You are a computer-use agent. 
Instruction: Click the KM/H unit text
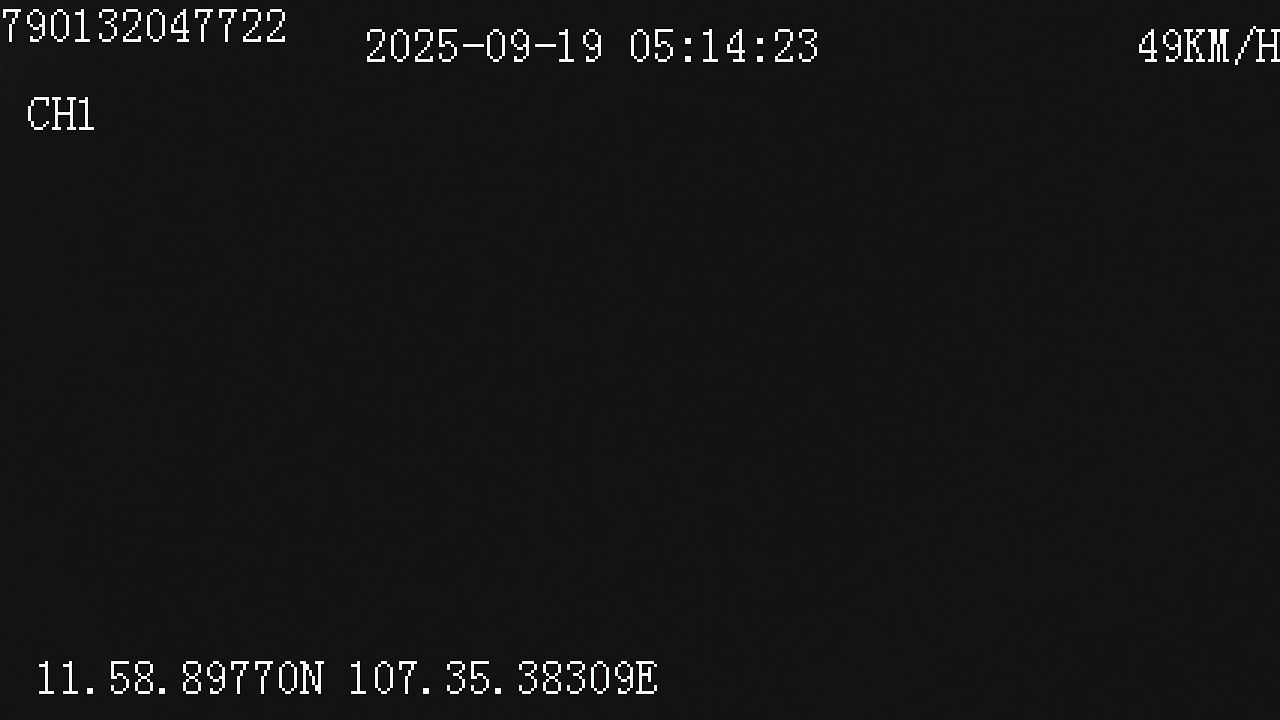[x=1232, y=47]
